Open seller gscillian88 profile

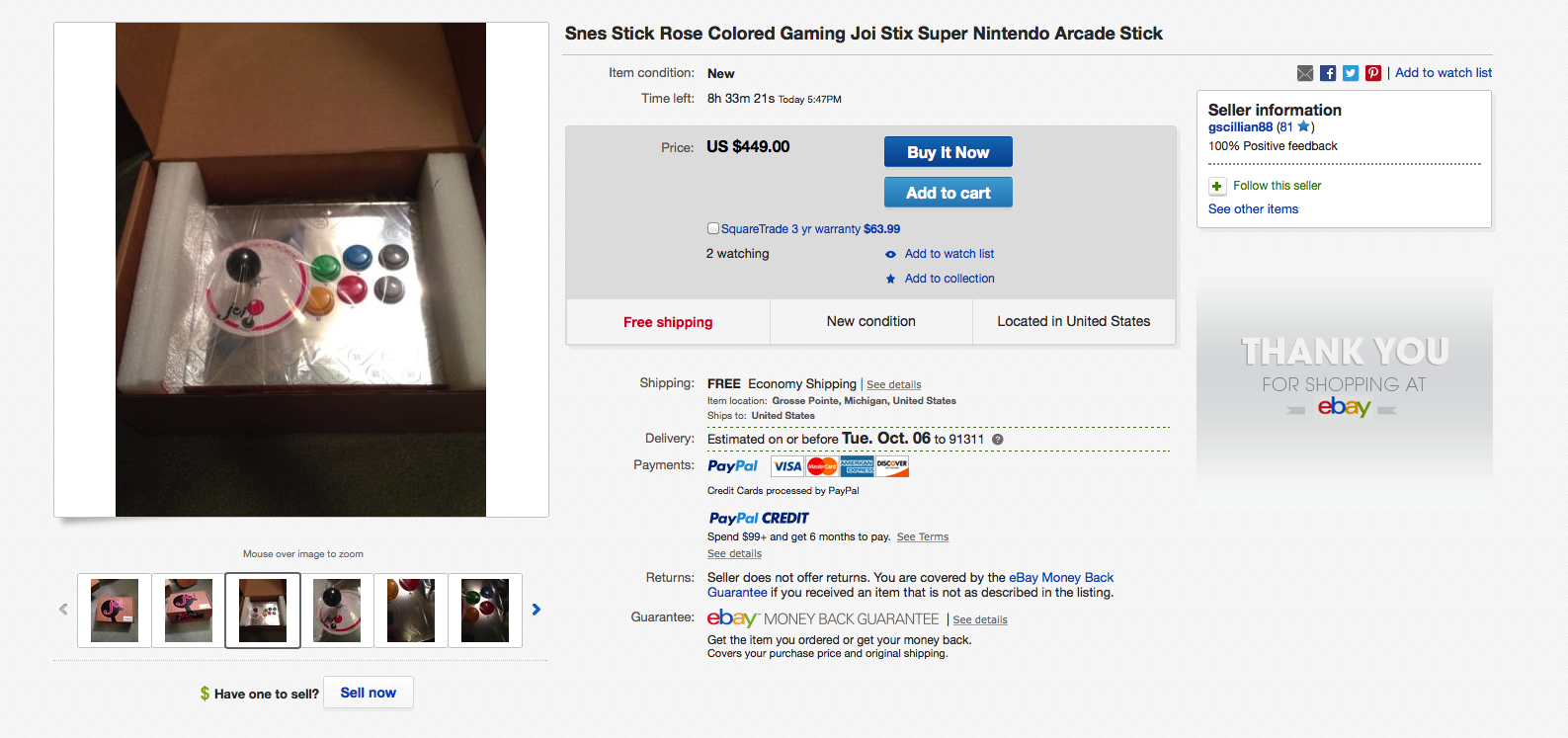tap(1240, 127)
